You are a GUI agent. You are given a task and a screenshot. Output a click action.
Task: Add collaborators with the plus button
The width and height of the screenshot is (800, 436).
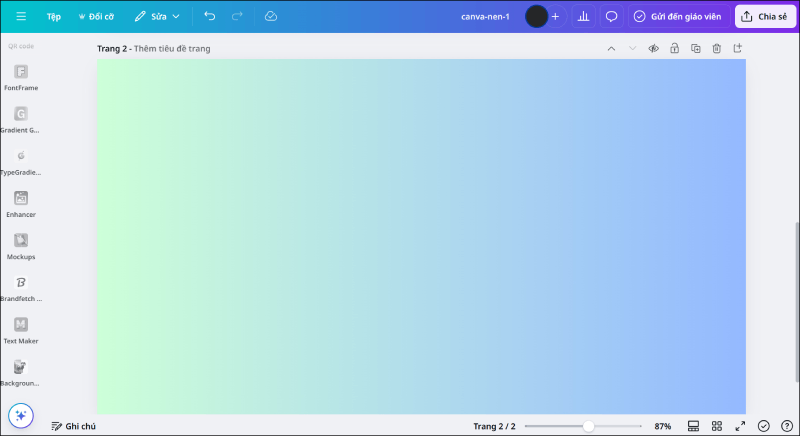(x=555, y=16)
